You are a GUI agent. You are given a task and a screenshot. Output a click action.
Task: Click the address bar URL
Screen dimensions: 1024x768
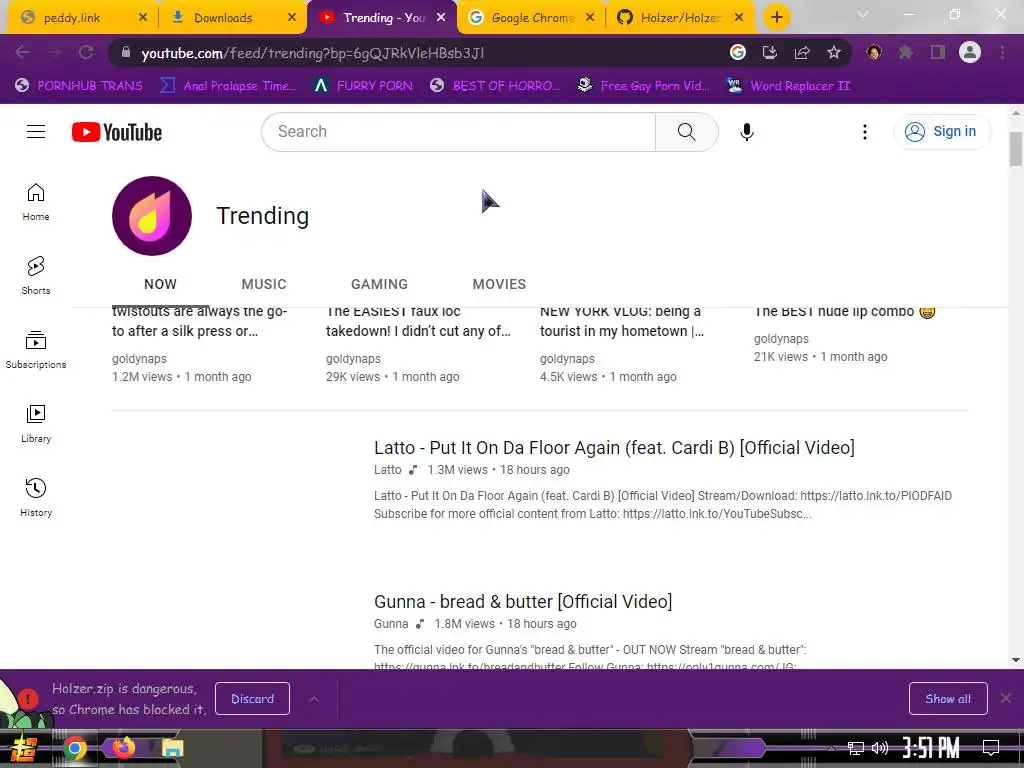tap(312, 53)
